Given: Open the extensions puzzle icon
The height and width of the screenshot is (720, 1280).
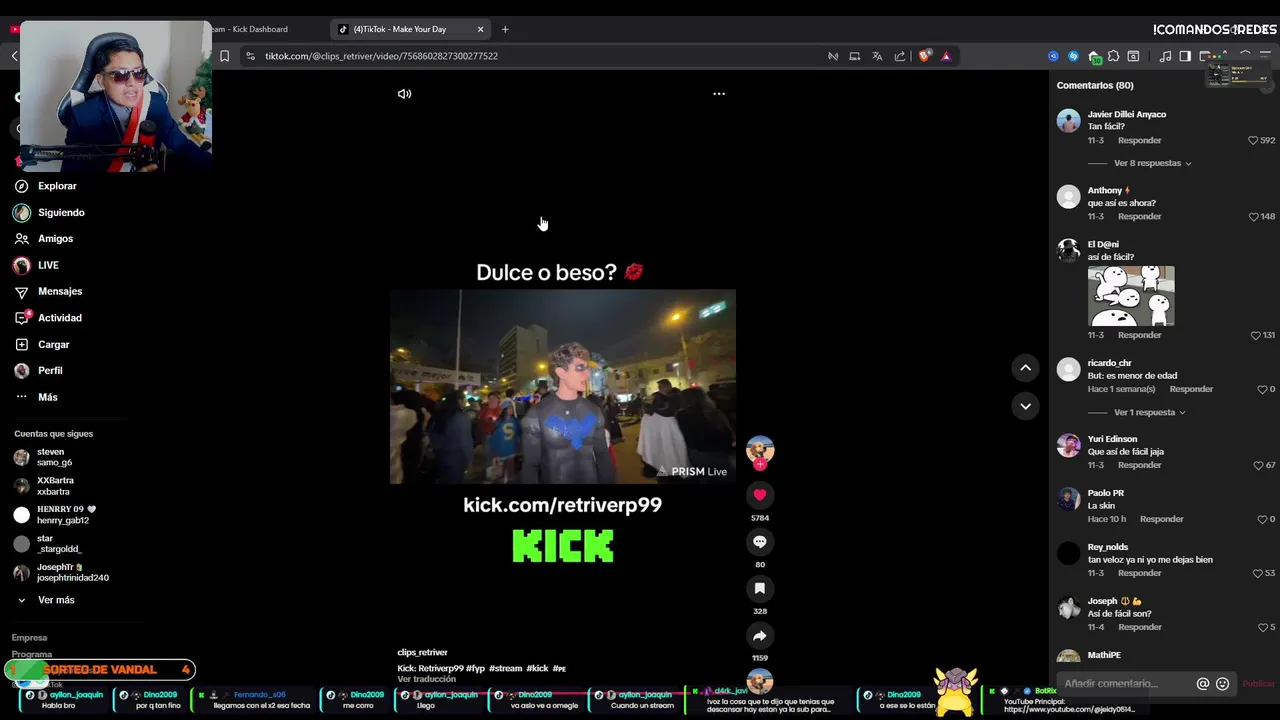Looking at the screenshot, I should click(1113, 56).
